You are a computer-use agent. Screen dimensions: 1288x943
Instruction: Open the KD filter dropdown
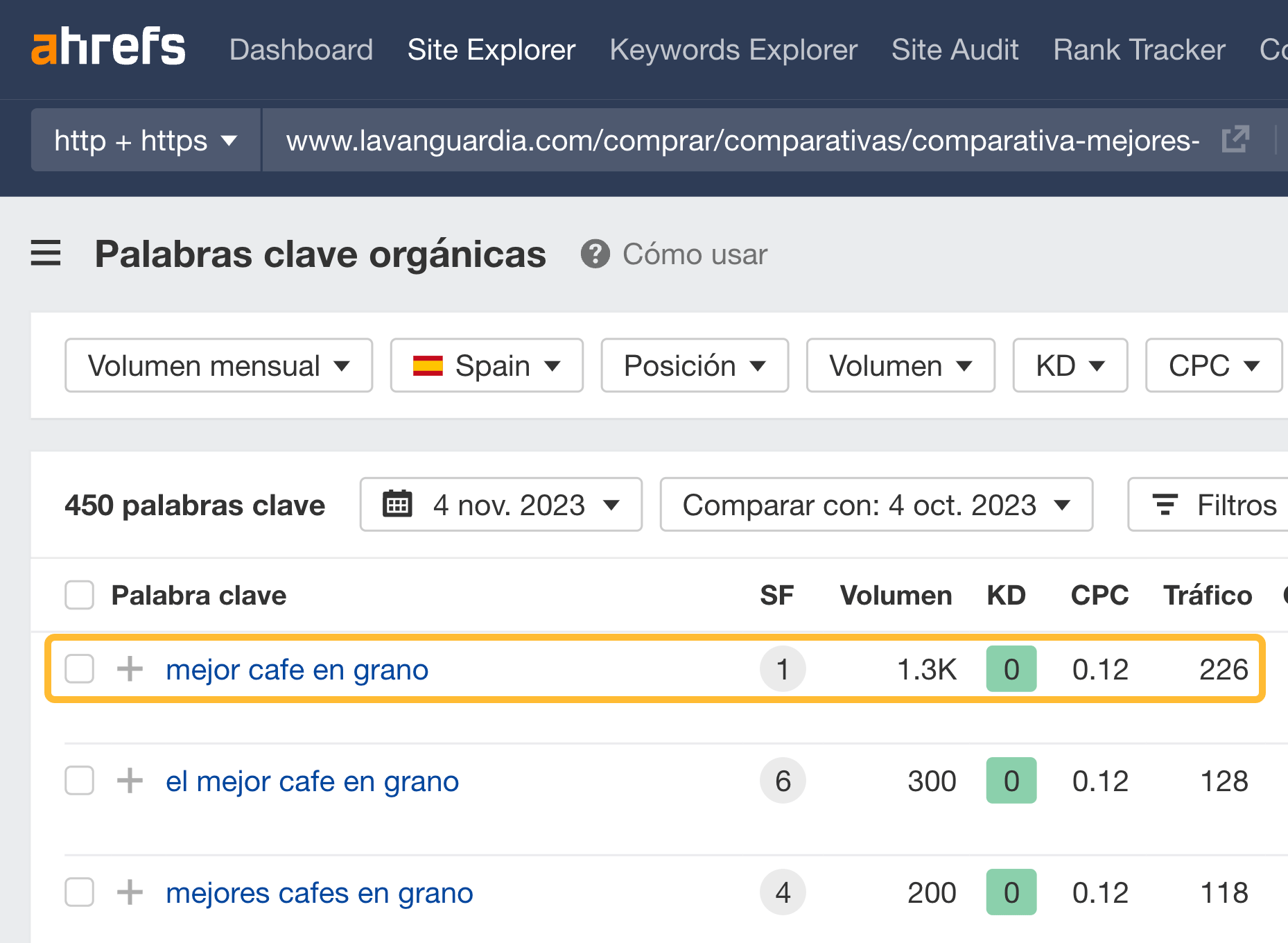coord(1070,365)
